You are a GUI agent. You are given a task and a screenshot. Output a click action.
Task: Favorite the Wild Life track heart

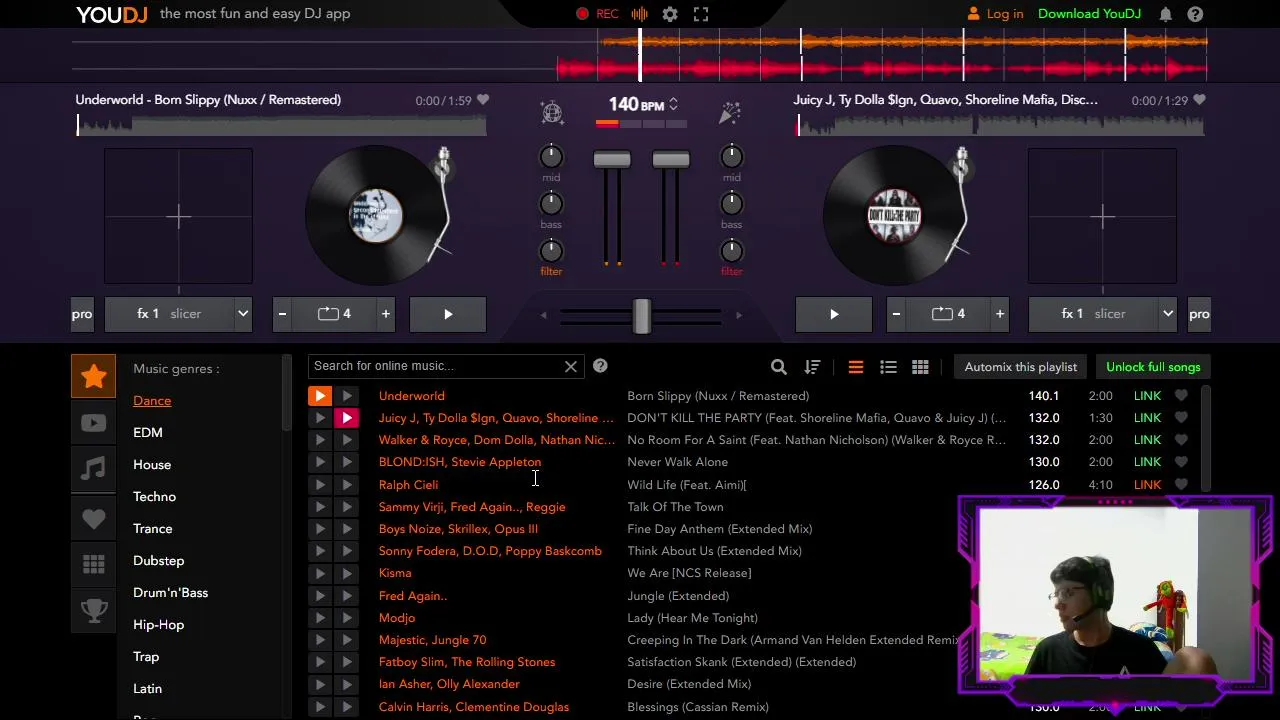pos(1181,484)
